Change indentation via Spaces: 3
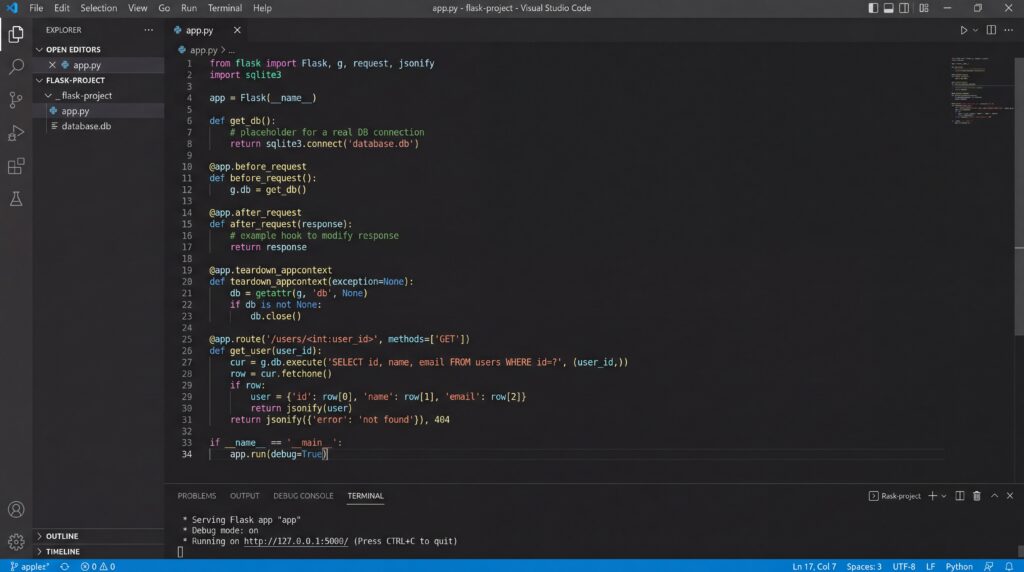The image size is (1024, 572). (x=863, y=566)
